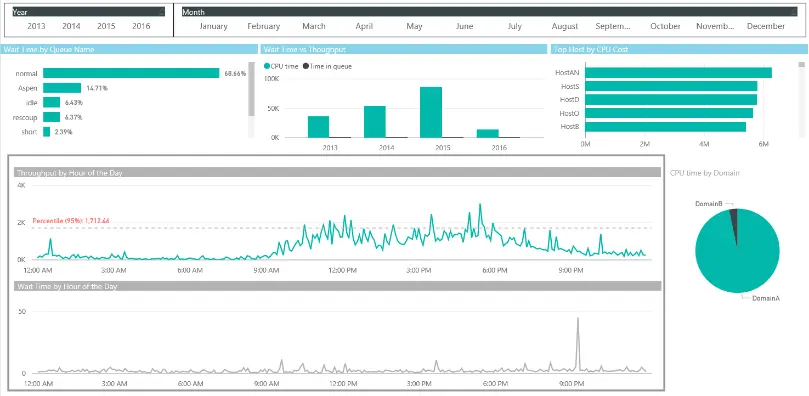Choose December in the Month slicer

(x=766, y=26)
